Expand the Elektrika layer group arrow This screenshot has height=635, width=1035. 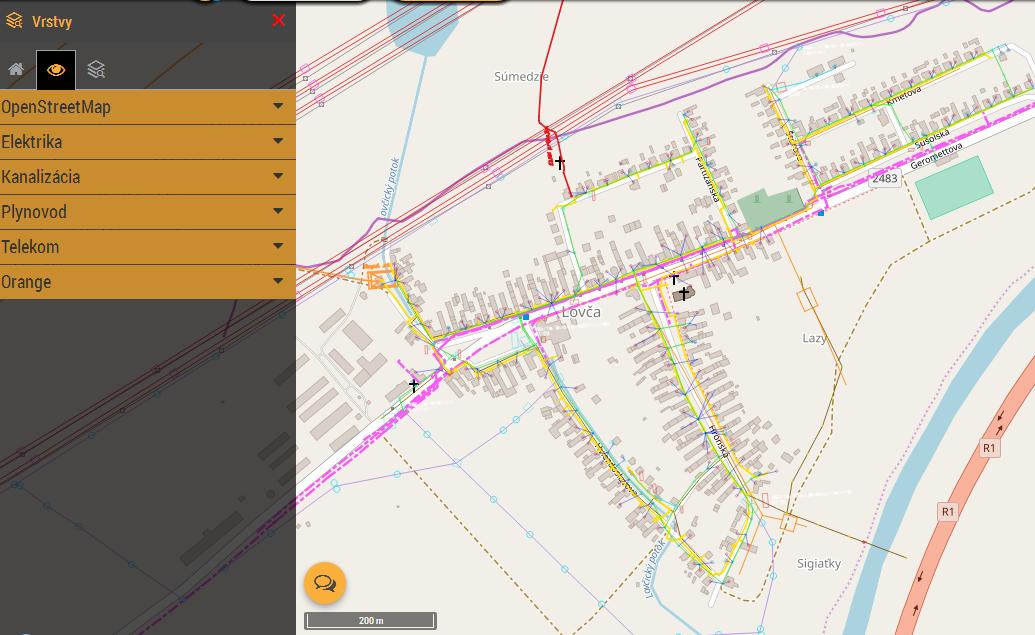click(278, 141)
